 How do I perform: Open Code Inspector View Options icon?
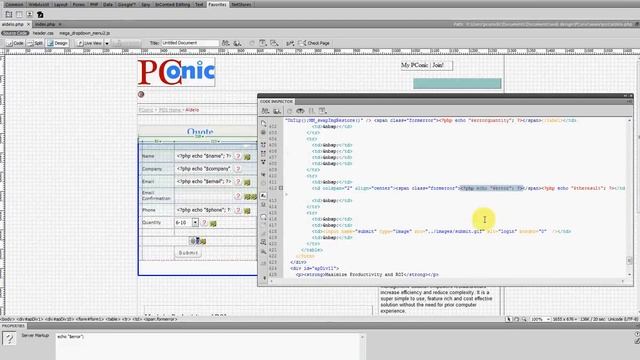click(322, 111)
